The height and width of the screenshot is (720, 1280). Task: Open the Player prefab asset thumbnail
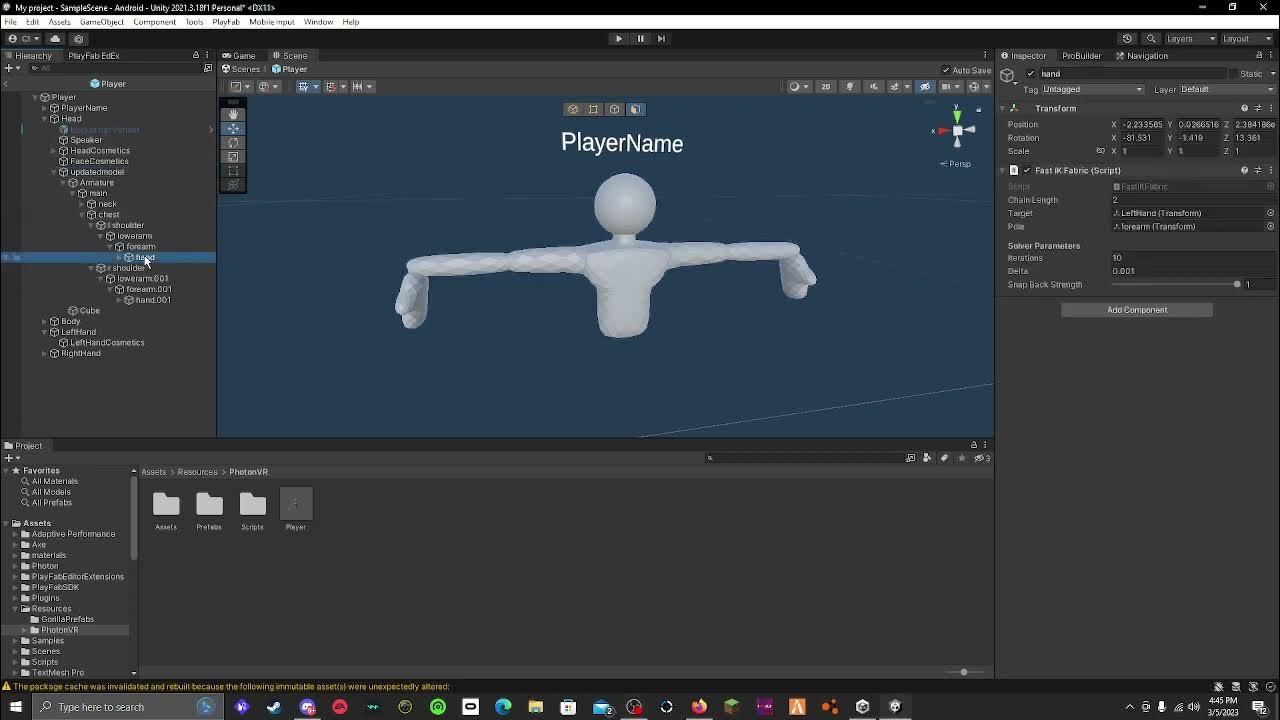coord(296,504)
